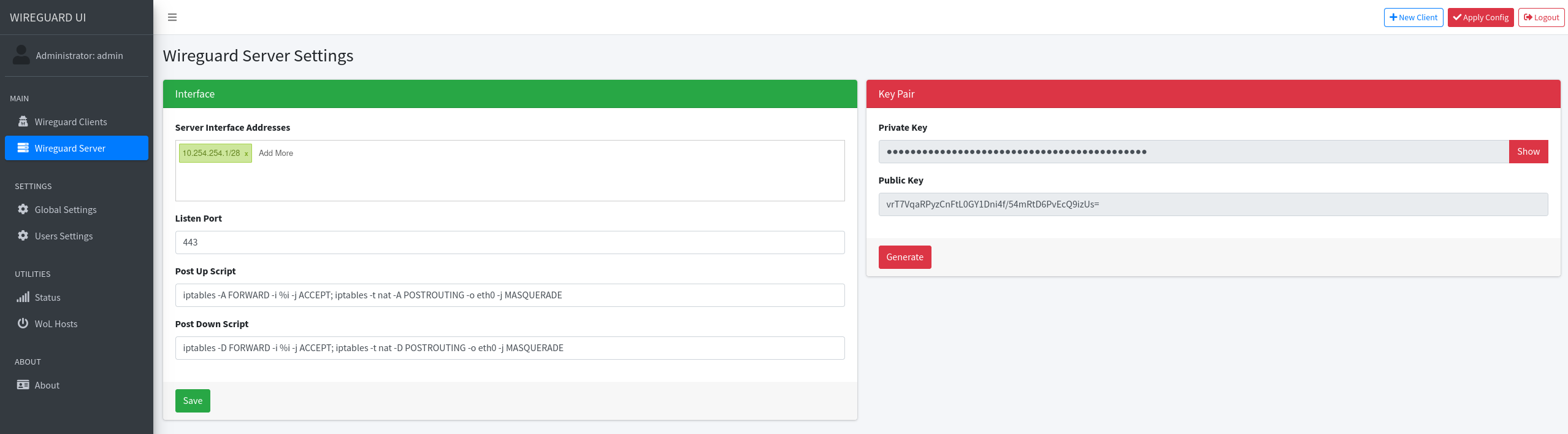Toggle the hamburger sidebar menu icon
The image size is (1568, 434).
click(x=172, y=17)
